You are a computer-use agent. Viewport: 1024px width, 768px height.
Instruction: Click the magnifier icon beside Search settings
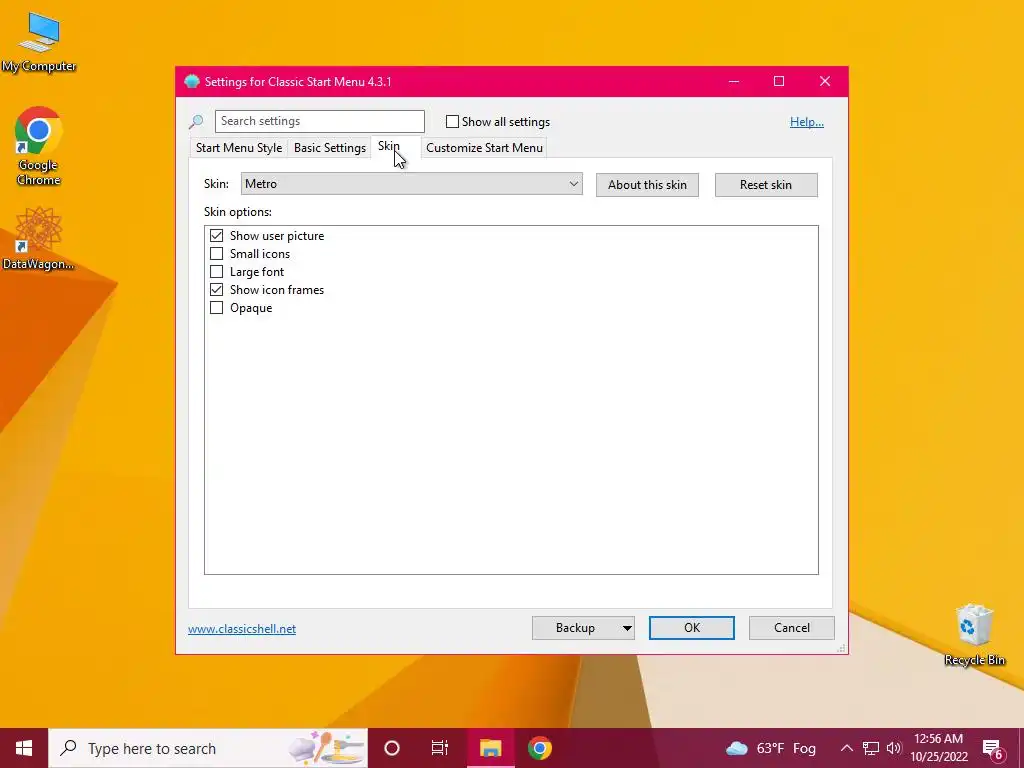[x=196, y=122]
